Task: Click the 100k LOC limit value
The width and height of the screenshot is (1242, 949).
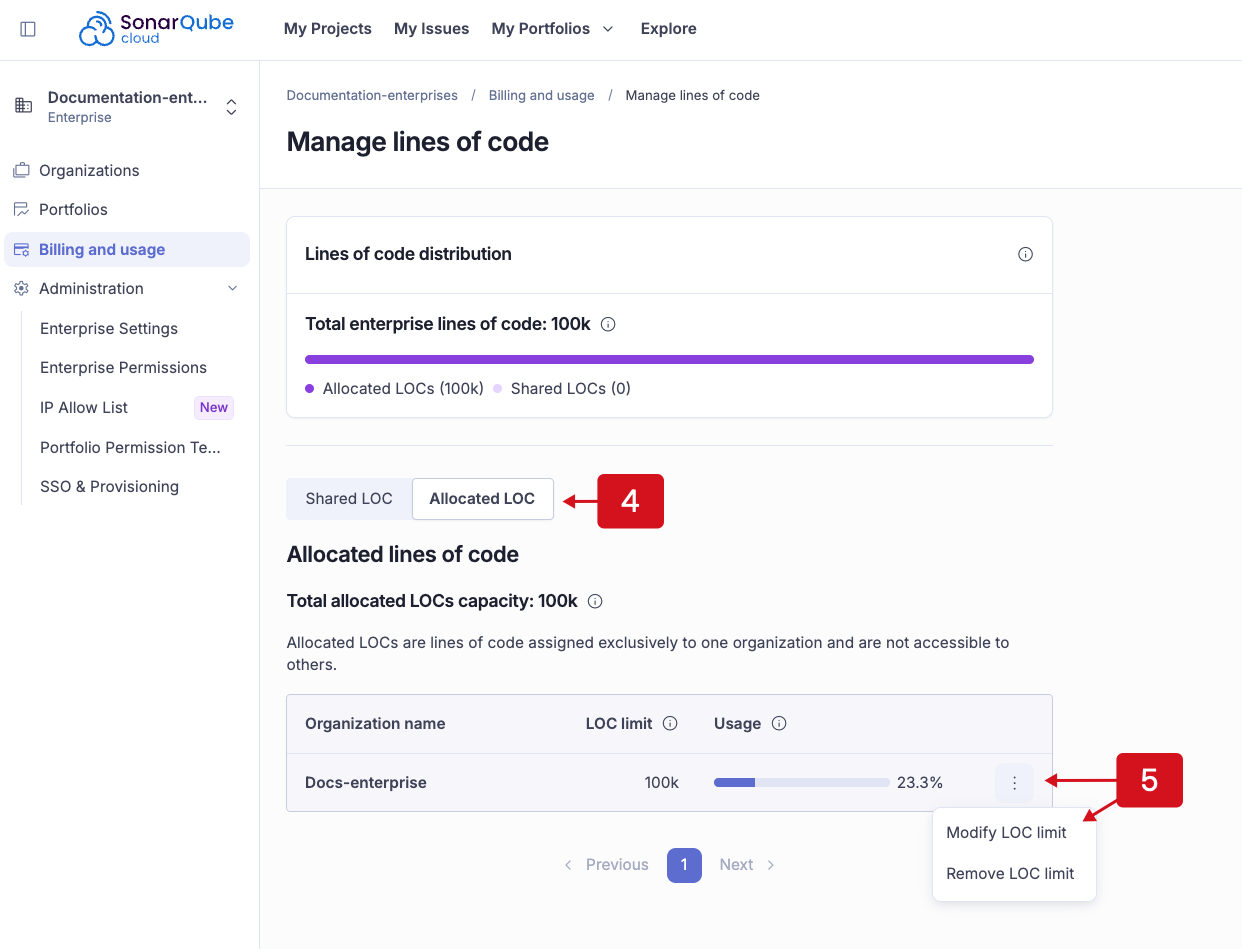Action: click(x=661, y=783)
